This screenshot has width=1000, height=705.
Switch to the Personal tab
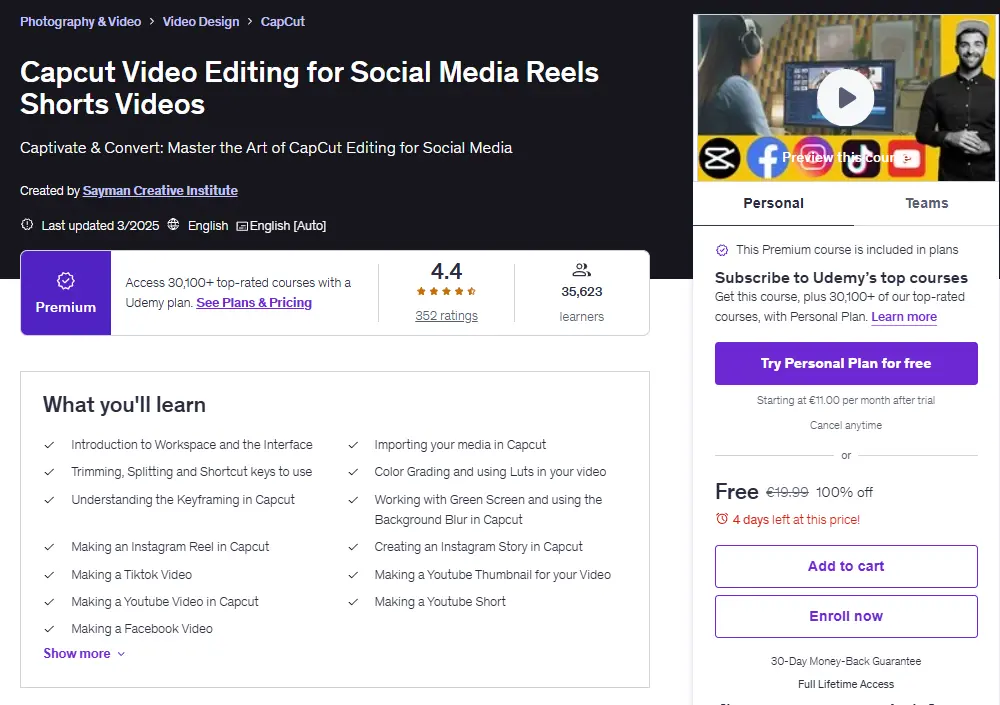tap(773, 203)
